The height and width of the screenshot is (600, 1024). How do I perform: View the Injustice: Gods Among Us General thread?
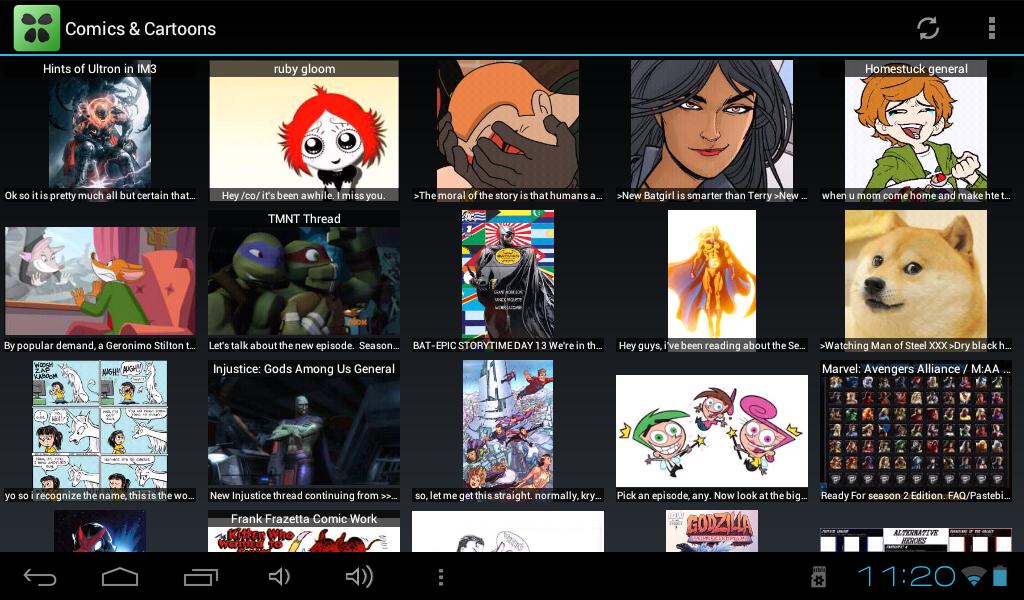point(304,430)
